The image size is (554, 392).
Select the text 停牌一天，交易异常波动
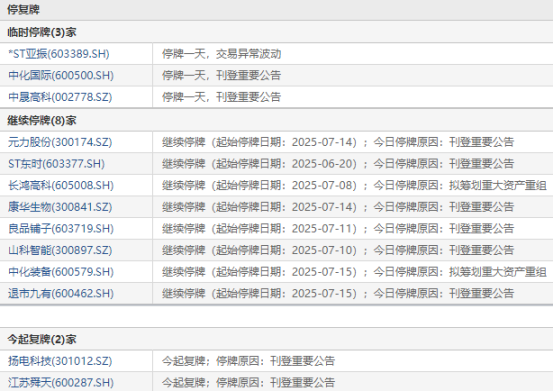coord(222,54)
